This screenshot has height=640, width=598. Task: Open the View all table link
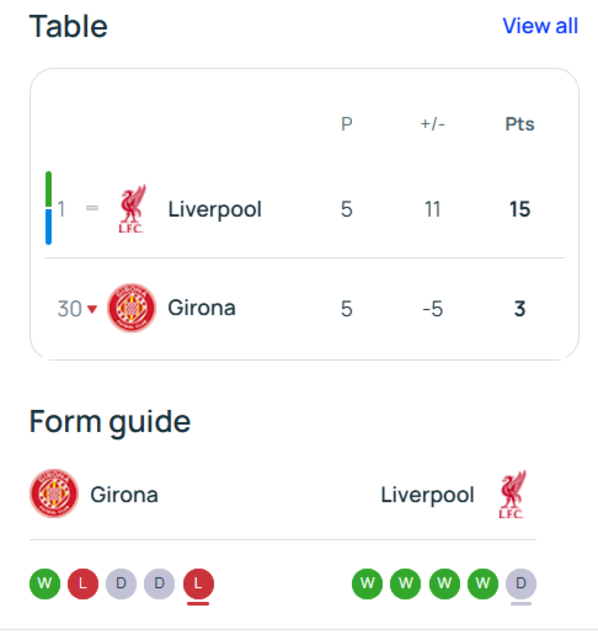[x=540, y=26]
